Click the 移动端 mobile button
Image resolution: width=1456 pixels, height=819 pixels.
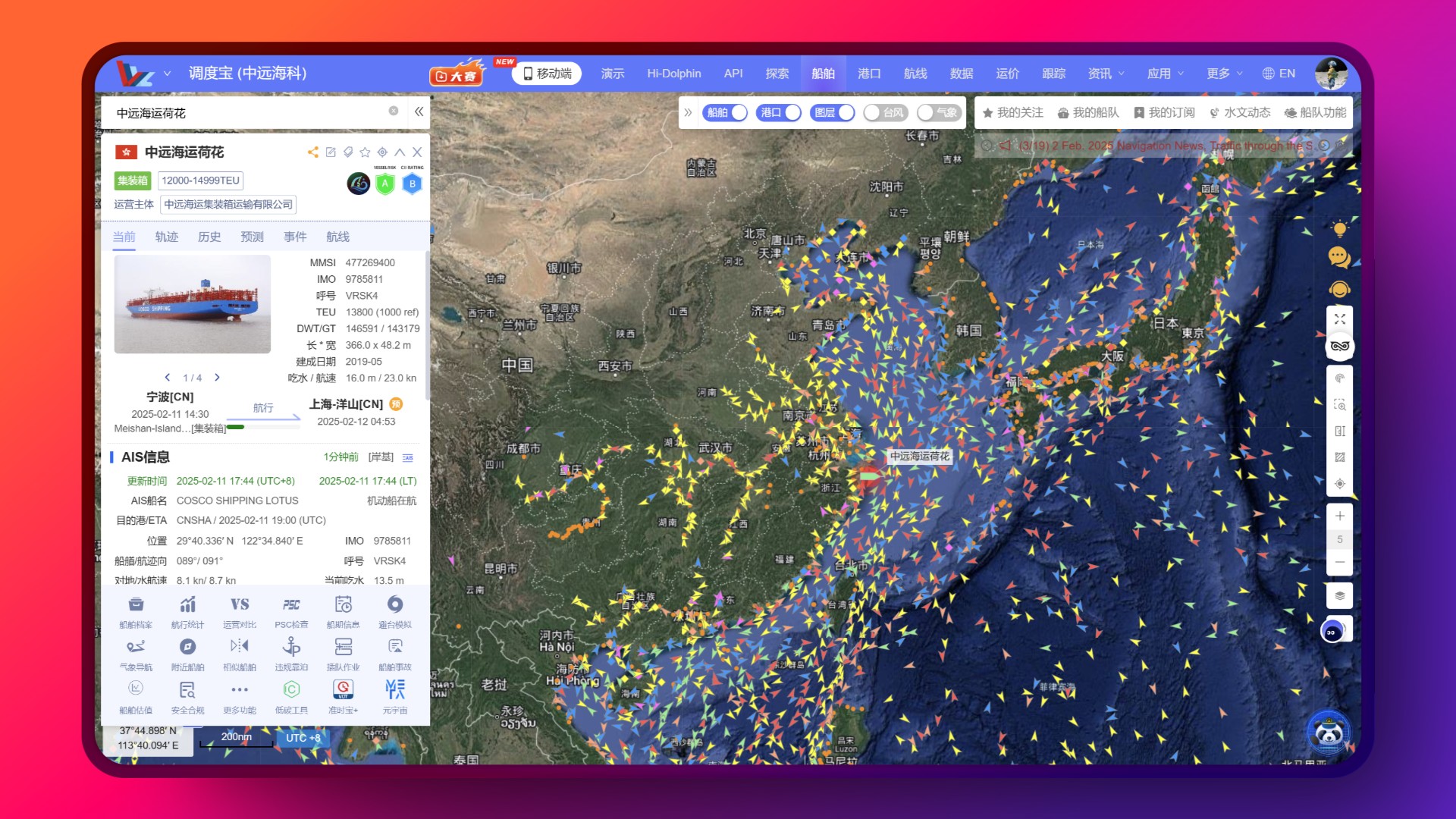click(x=547, y=74)
